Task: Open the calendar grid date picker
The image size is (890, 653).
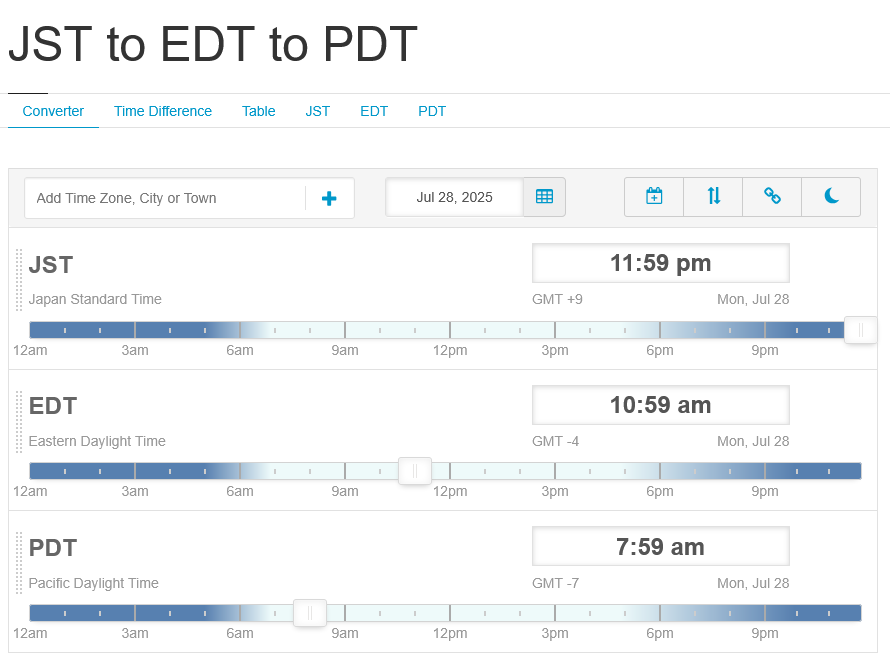Action: [544, 197]
